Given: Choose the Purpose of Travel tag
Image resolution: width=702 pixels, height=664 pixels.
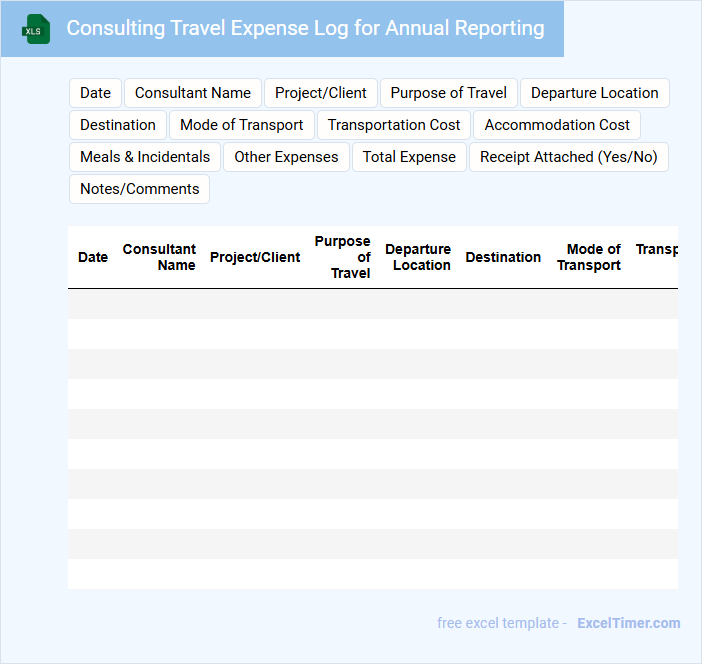Looking at the screenshot, I should click(x=449, y=93).
